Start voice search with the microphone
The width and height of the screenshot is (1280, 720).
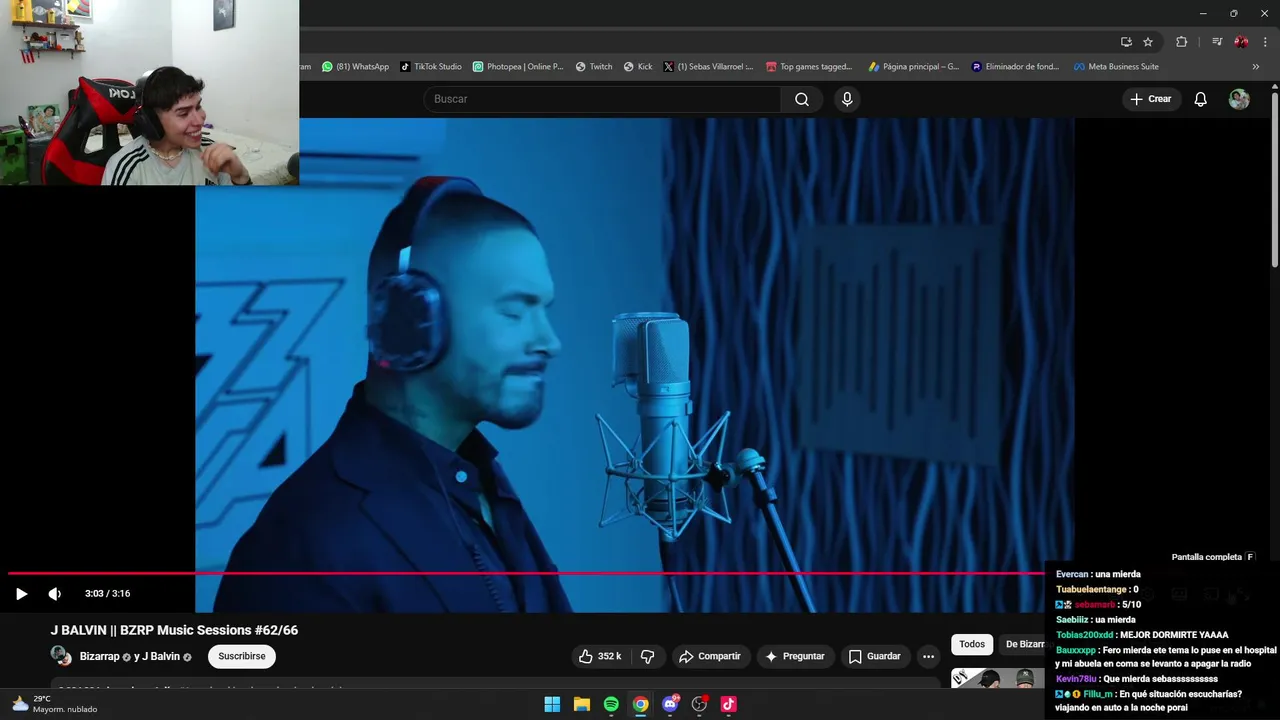coord(847,99)
